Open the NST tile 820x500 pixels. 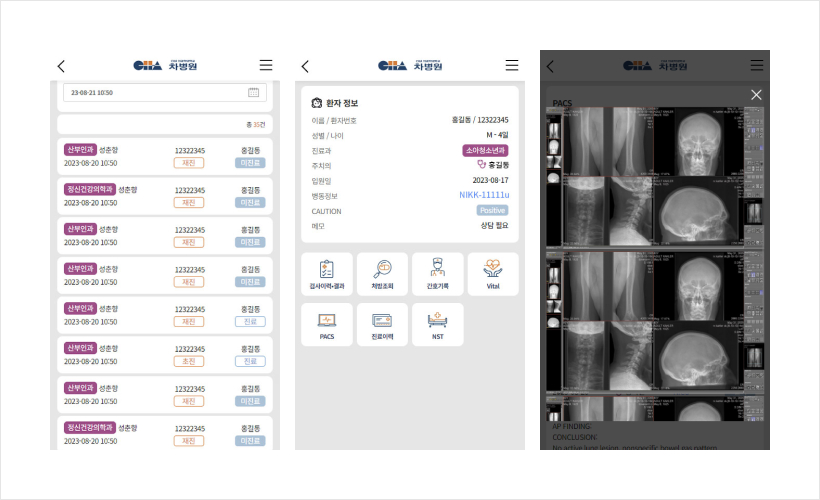click(438, 324)
